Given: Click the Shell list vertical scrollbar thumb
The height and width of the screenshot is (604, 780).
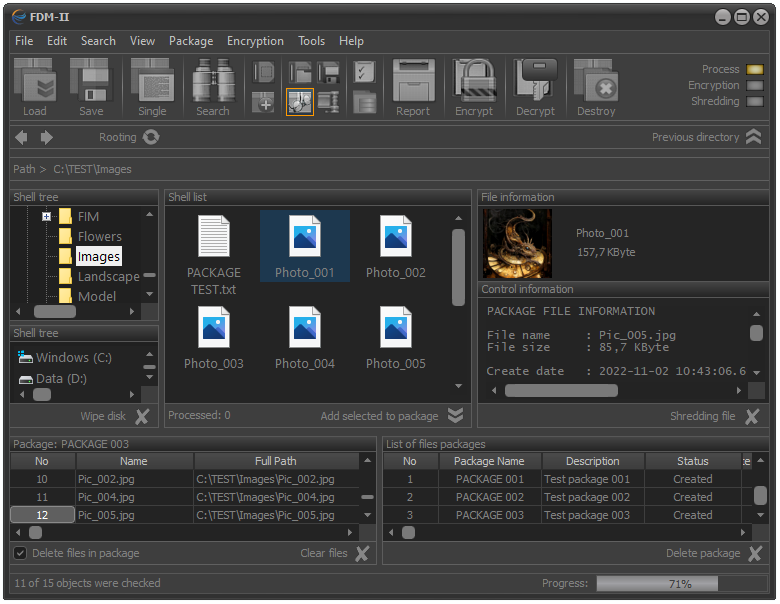Looking at the screenshot, I should pos(458,267).
